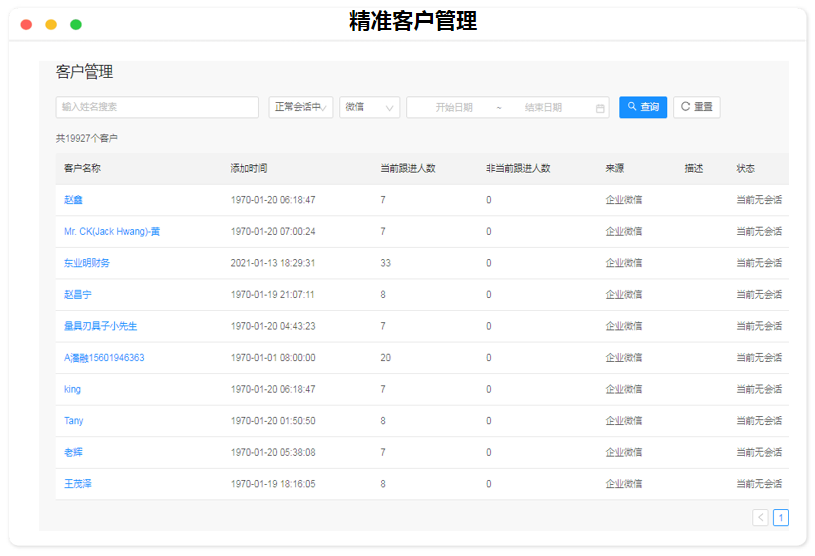Image resolution: width=815 pixels, height=556 pixels.
Task: Select the 开始日期 start date field
Action: 454,107
